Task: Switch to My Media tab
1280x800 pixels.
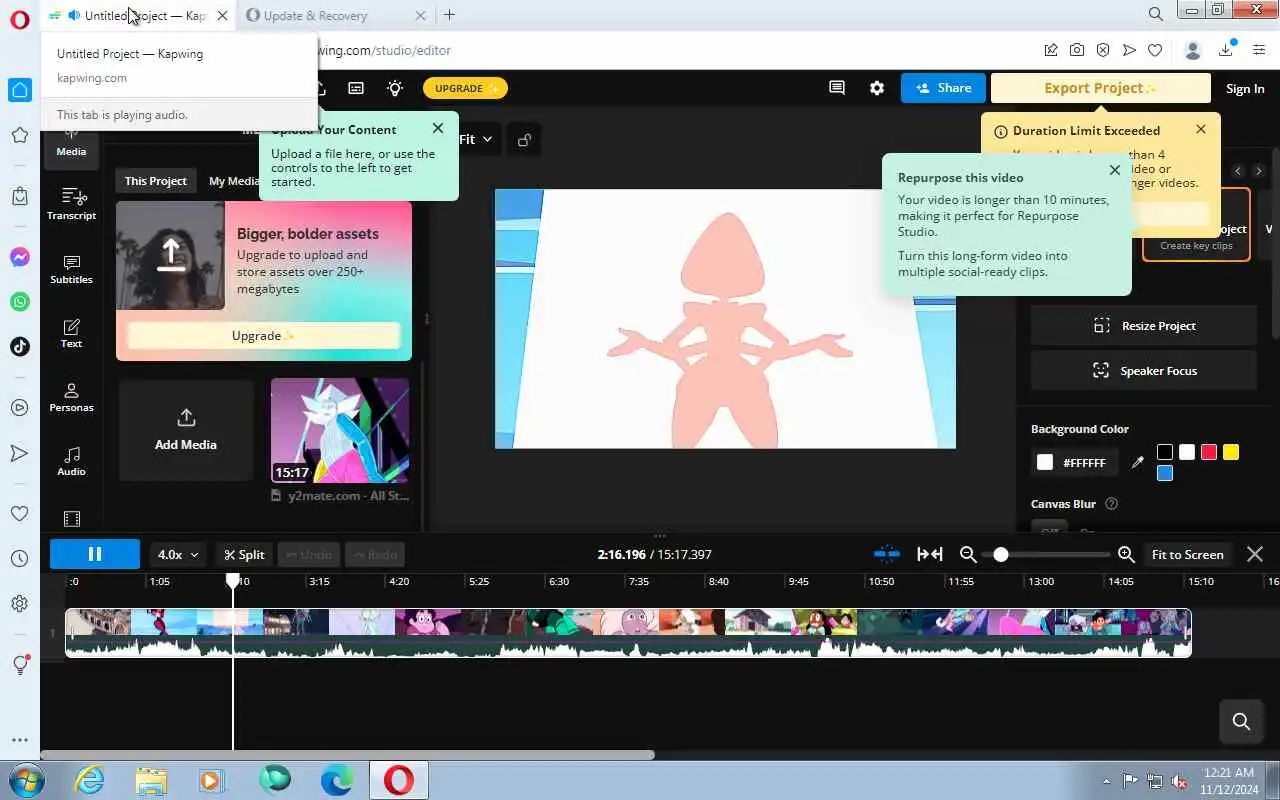Action: pyautogui.click(x=234, y=181)
